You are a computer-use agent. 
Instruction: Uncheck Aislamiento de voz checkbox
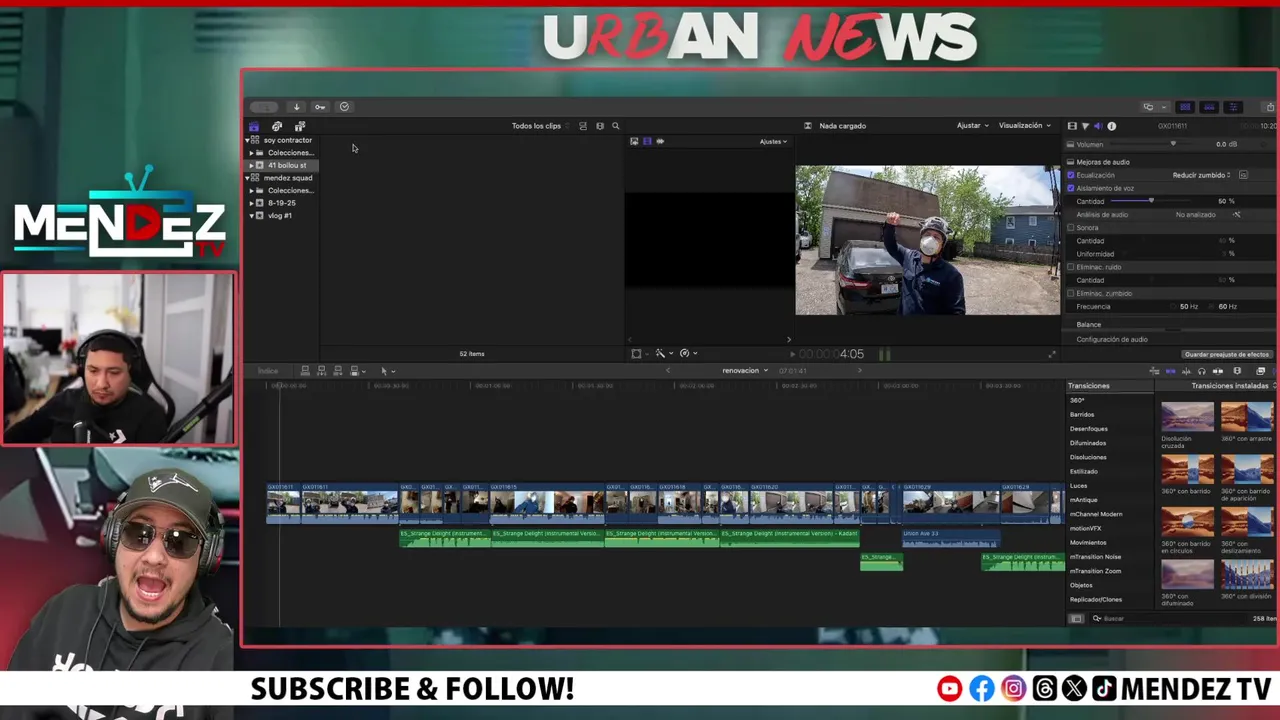[x=1071, y=188]
